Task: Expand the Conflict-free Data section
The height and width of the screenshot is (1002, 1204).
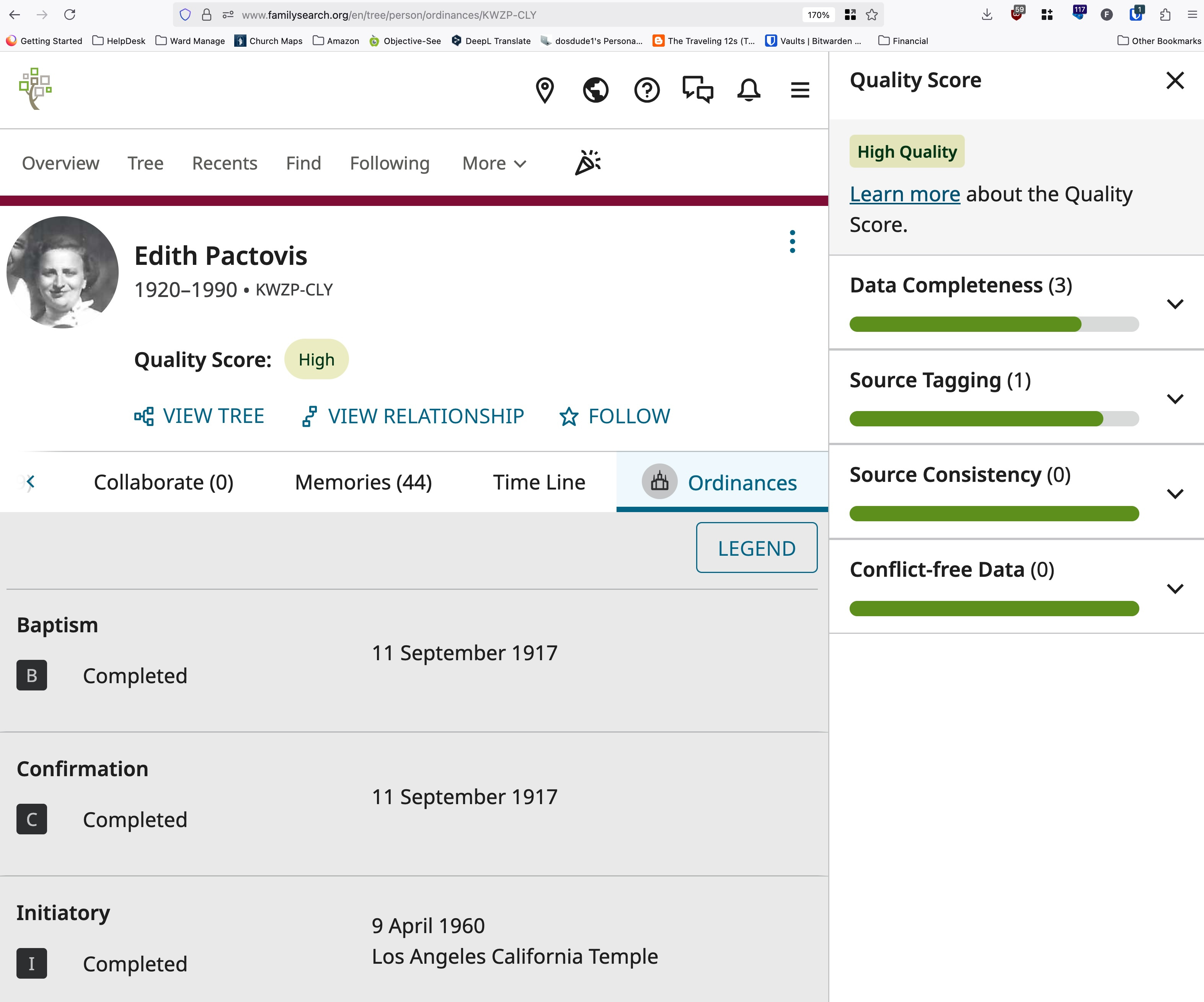Action: (1175, 589)
